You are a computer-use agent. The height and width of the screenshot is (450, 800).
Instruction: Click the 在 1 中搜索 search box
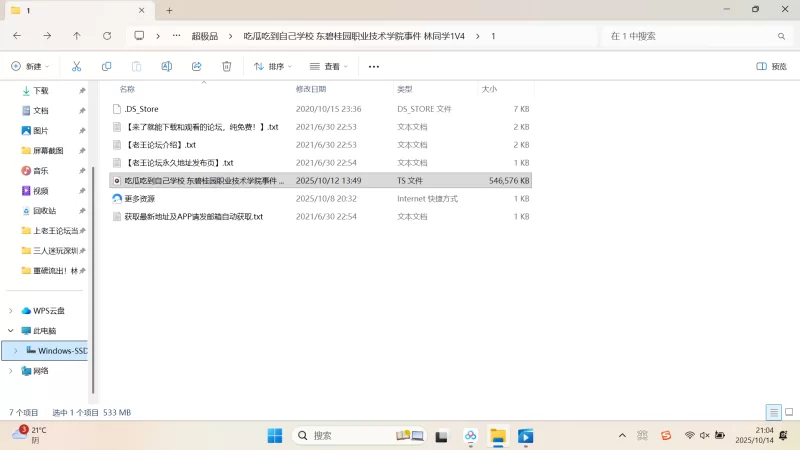click(690, 36)
